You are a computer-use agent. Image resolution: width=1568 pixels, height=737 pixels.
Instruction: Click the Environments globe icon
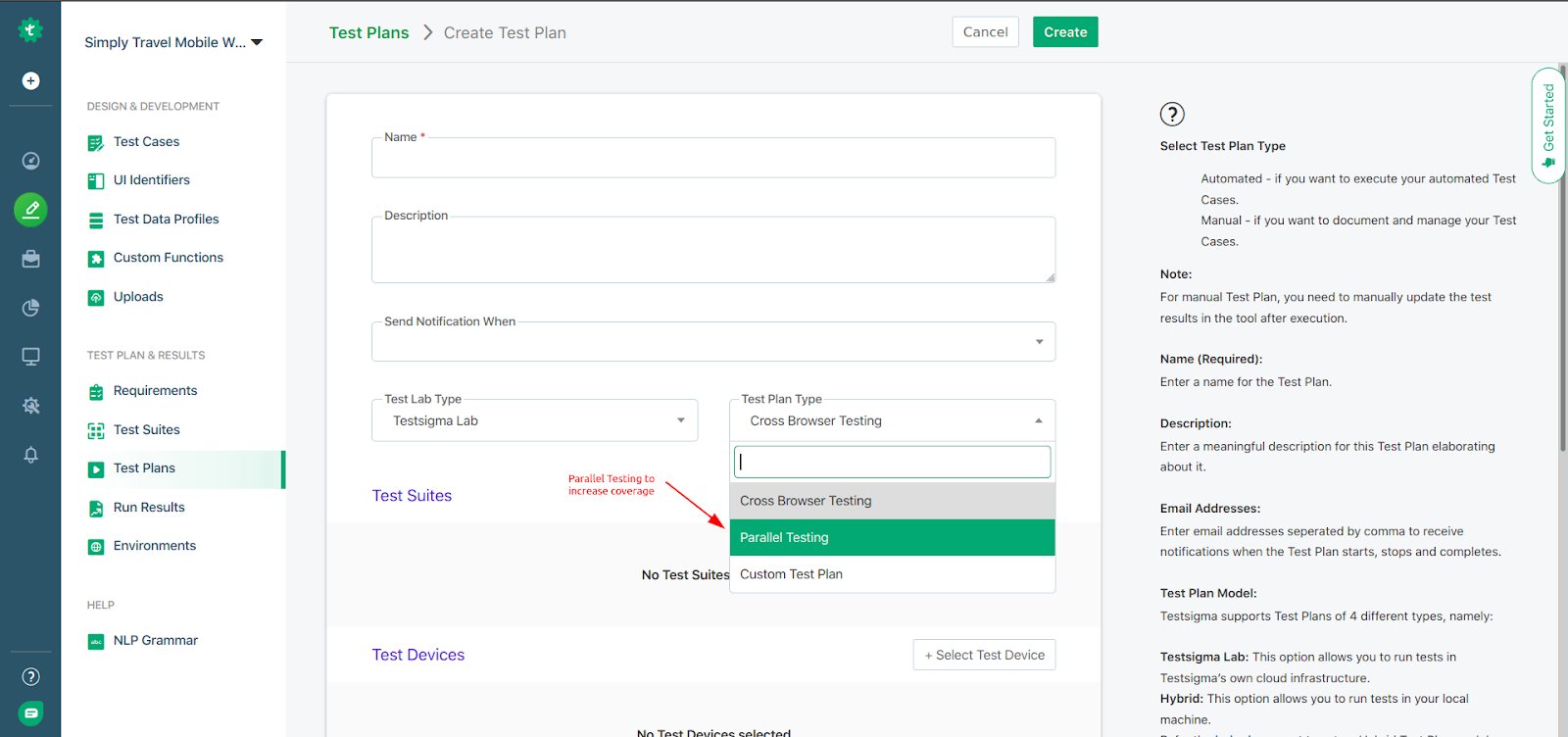[x=96, y=547]
